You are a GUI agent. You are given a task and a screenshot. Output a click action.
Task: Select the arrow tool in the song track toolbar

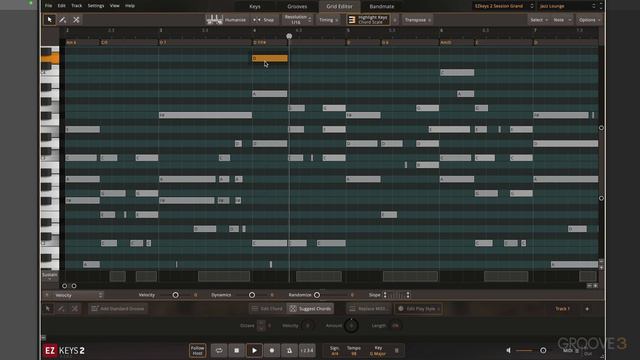(48, 309)
